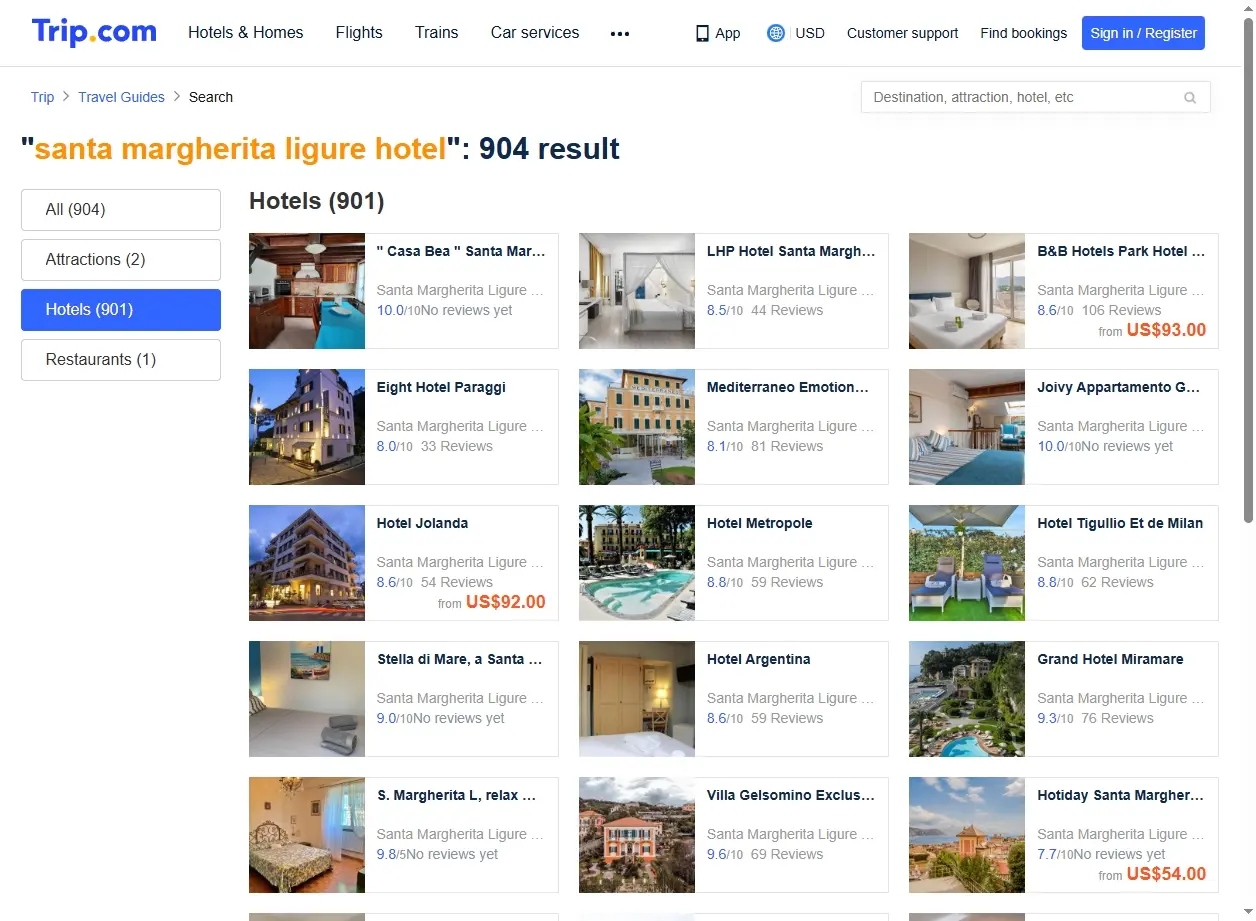Open Hotiday Santa Margherita thumbnail
This screenshot has width=1256, height=921.
click(x=967, y=835)
